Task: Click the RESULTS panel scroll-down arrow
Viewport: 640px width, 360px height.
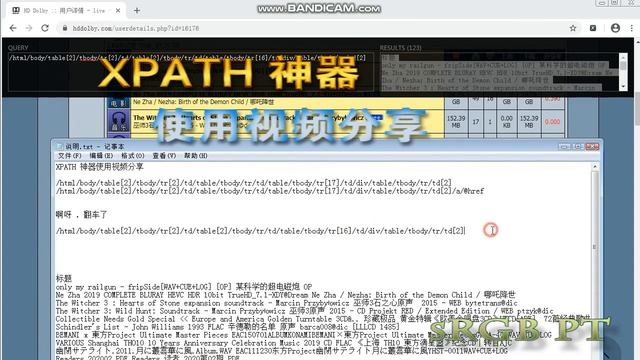Action: 623,87
